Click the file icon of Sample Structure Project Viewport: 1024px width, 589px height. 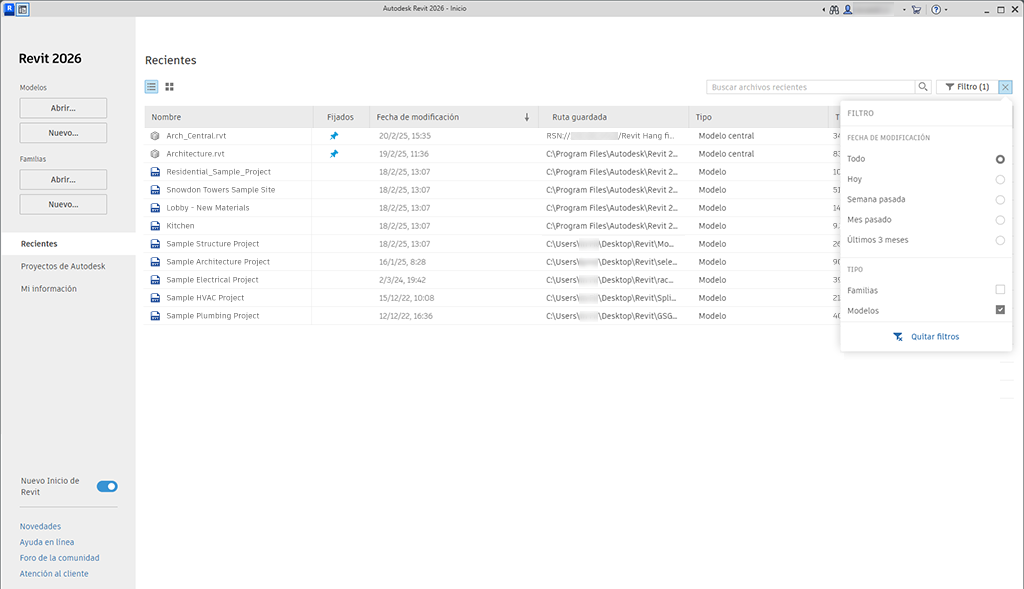click(x=155, y=244)
